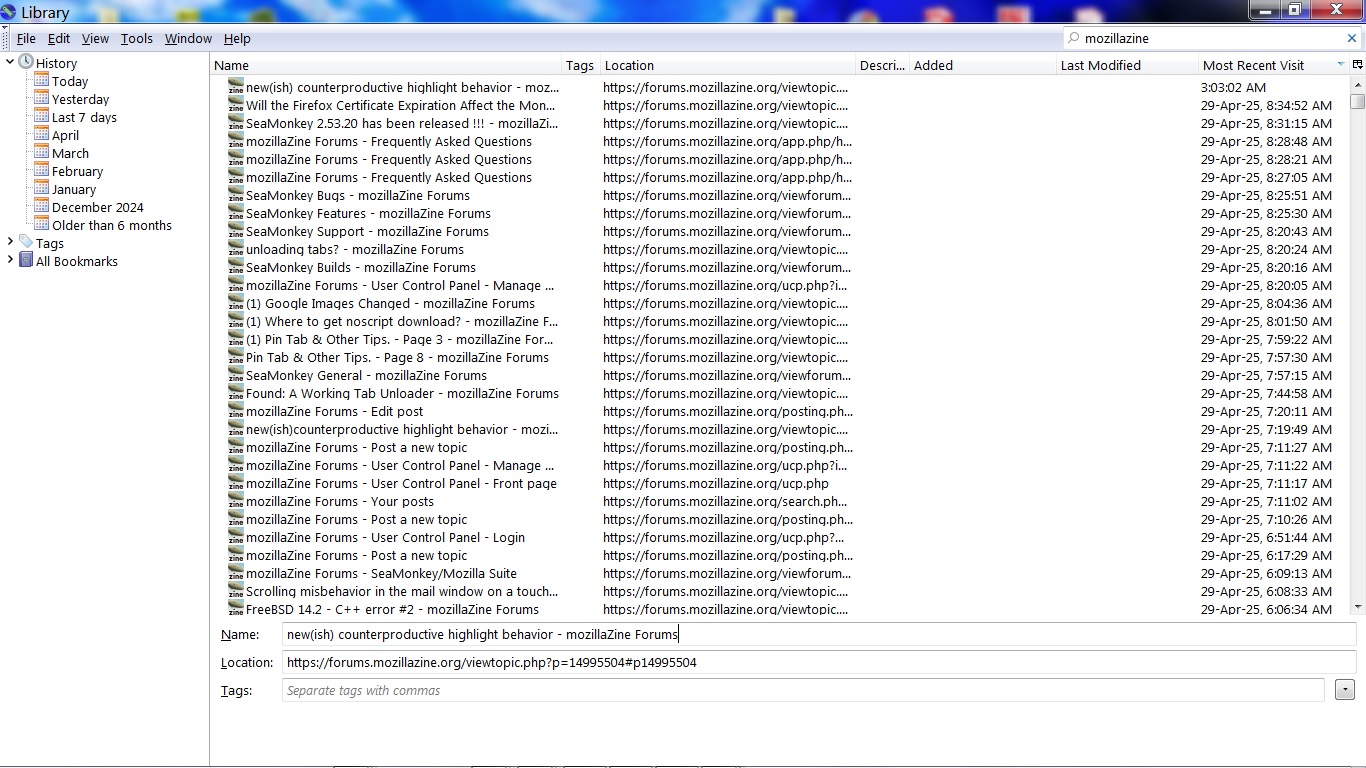Viewport: 1366px width, 768px height.
Task: Click the All Bookmarks book icon
Action: click(26, 260)
